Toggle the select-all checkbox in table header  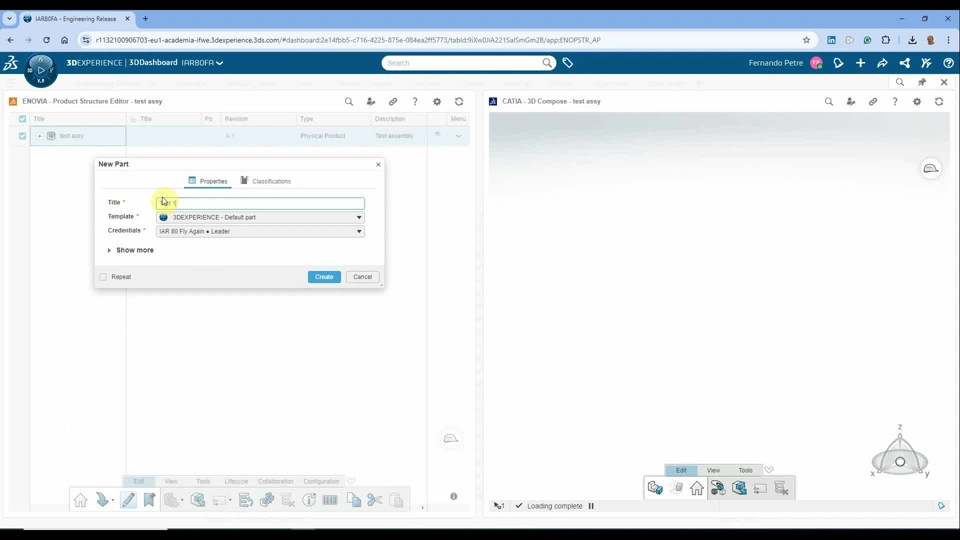coord(23,119)
